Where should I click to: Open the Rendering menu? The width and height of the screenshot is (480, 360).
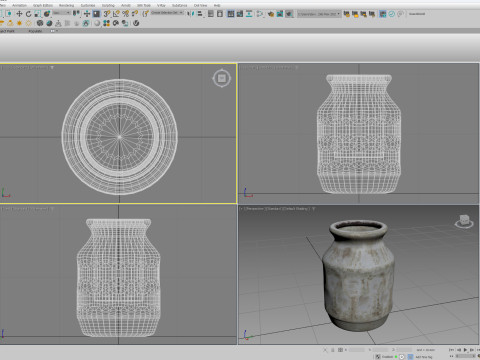(66, 5)
